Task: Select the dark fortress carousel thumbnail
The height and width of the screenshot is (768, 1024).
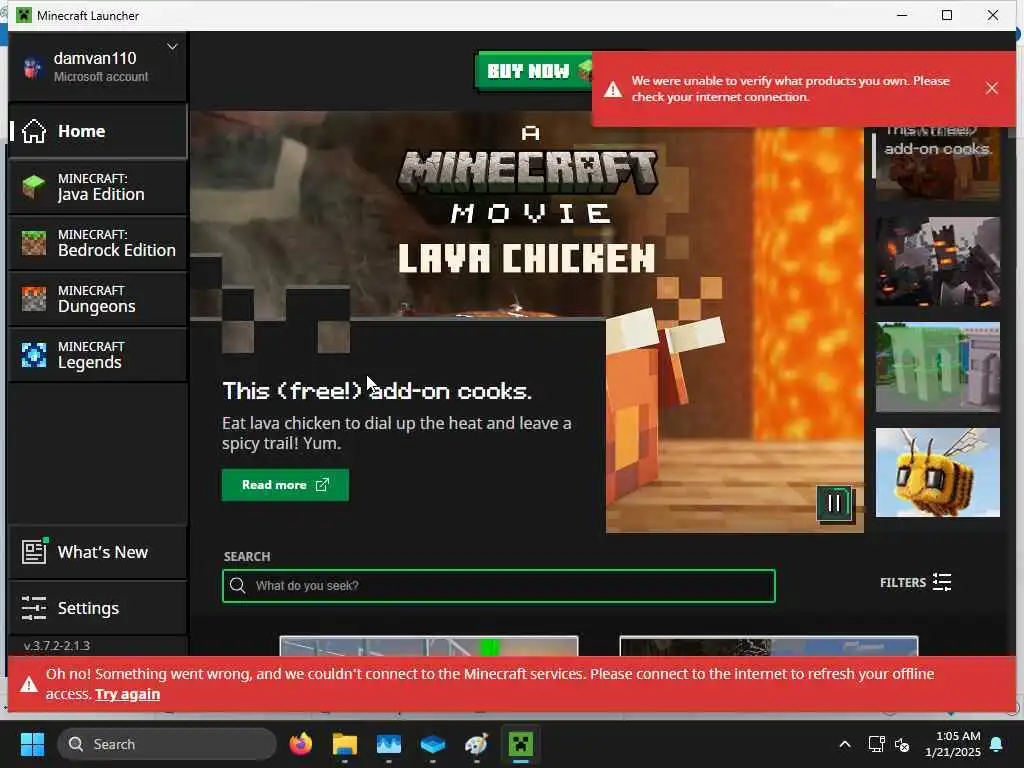Action: click(937, 262)
